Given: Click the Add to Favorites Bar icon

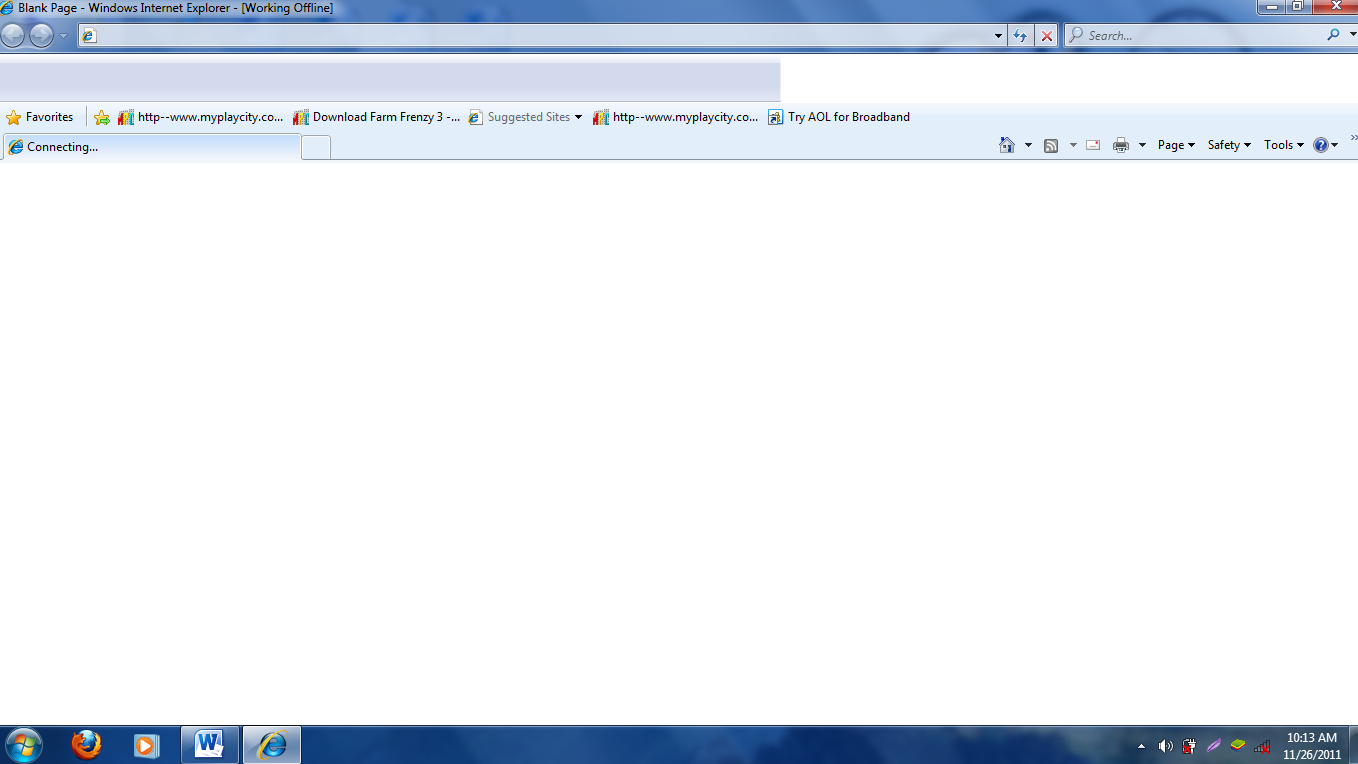Looking at the screenshot, I should pyautogui.click(x=102, y=117).
